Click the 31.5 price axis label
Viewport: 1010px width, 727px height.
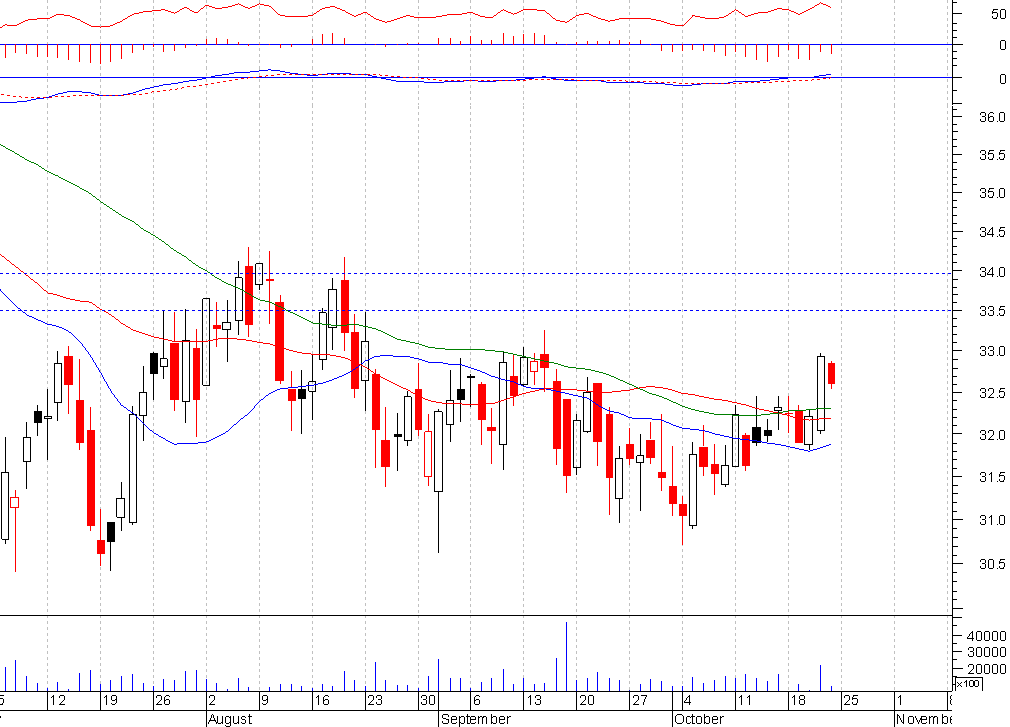click(x=992, y=477)
